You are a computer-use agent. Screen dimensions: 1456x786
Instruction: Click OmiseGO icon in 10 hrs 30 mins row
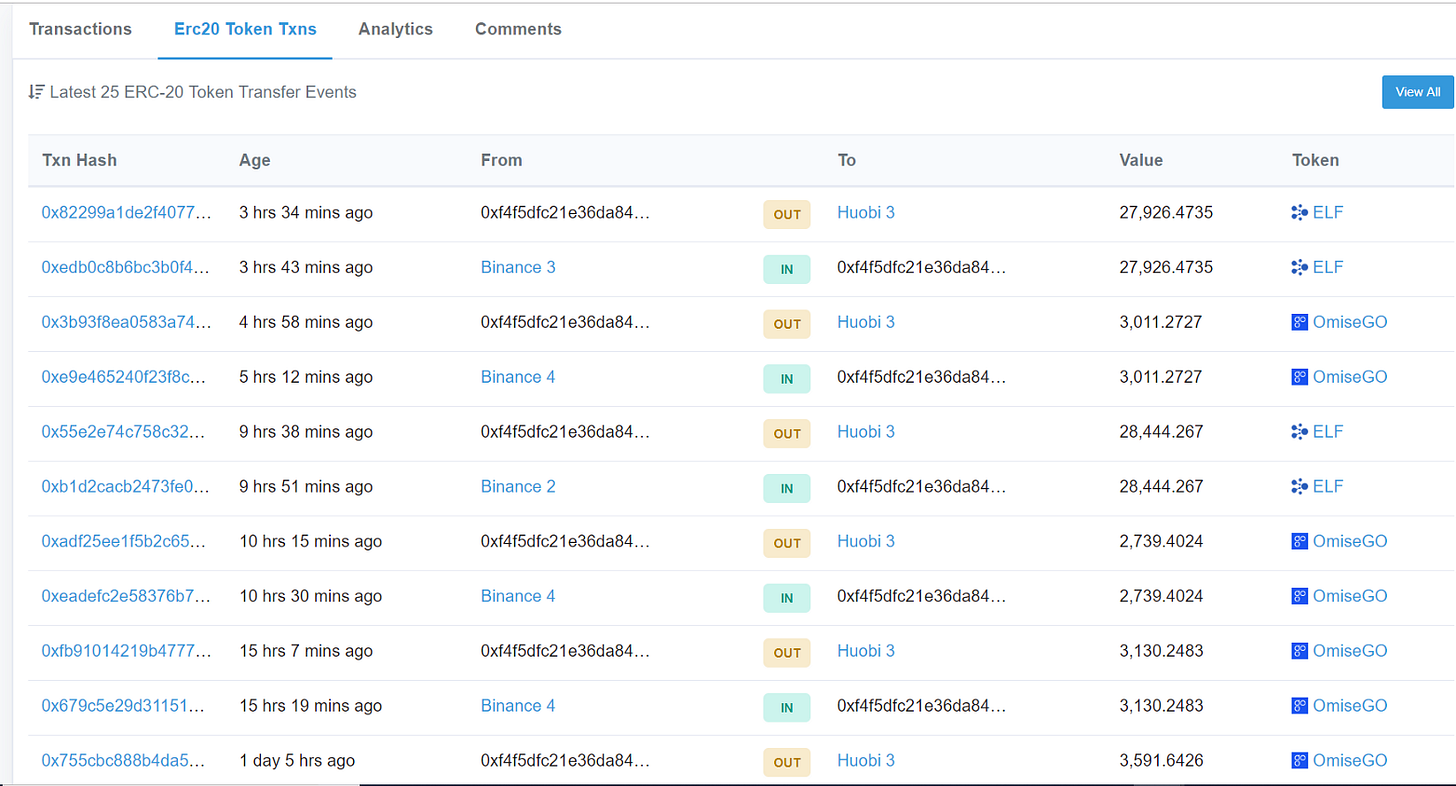coord(1300,596)
